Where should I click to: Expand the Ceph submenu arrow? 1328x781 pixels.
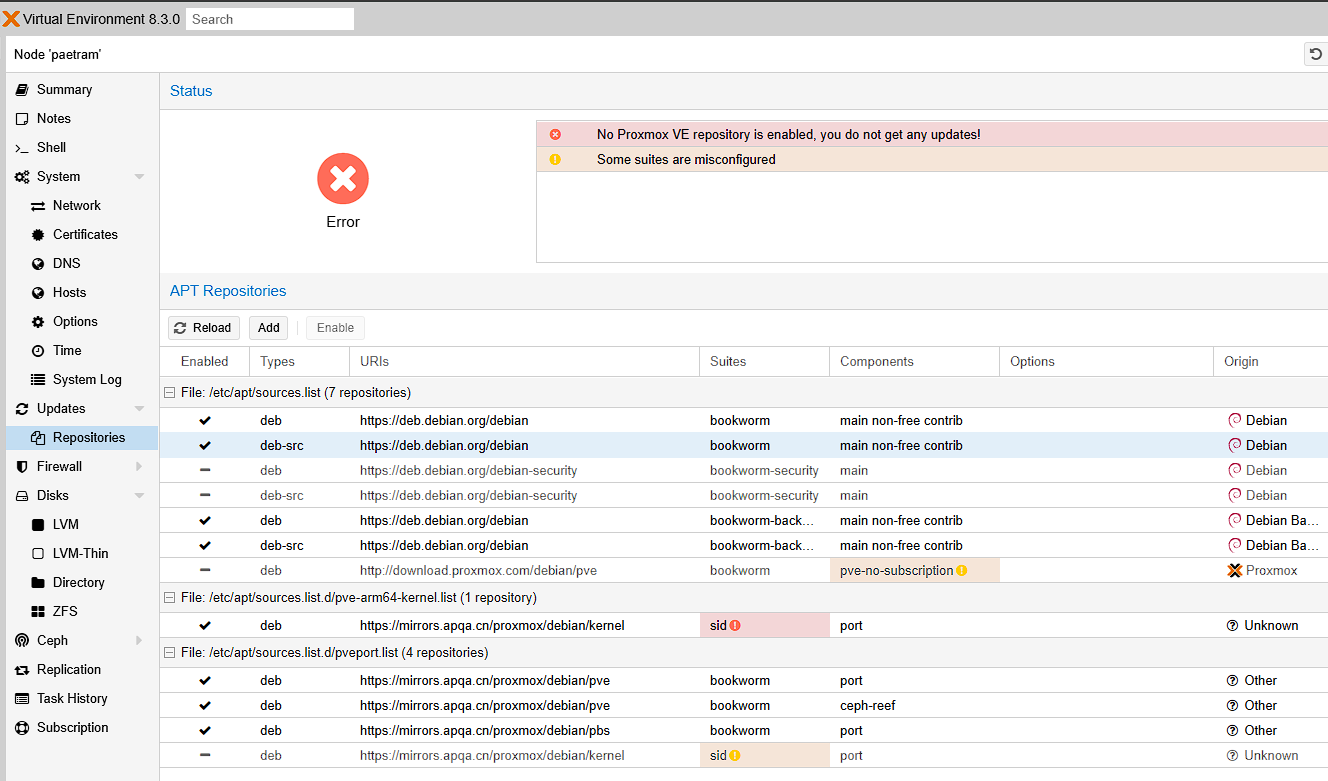[139, 640]
